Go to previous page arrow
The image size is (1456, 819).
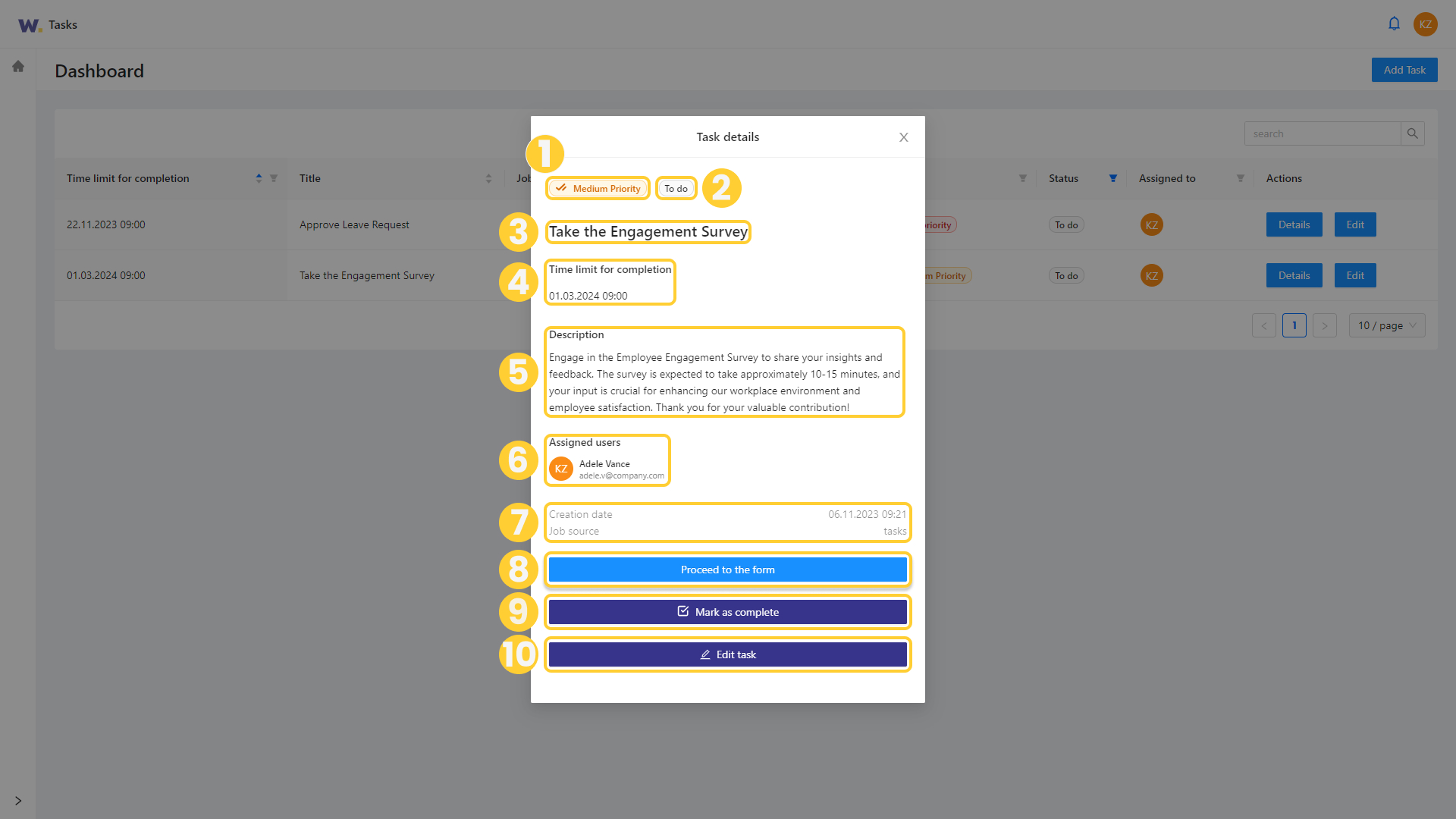1264,325
